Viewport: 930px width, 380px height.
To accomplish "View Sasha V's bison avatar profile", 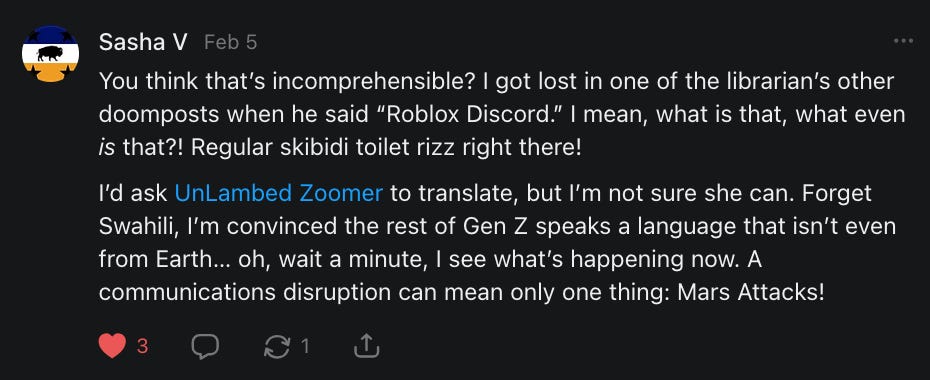I will click(x=50, y=54).
